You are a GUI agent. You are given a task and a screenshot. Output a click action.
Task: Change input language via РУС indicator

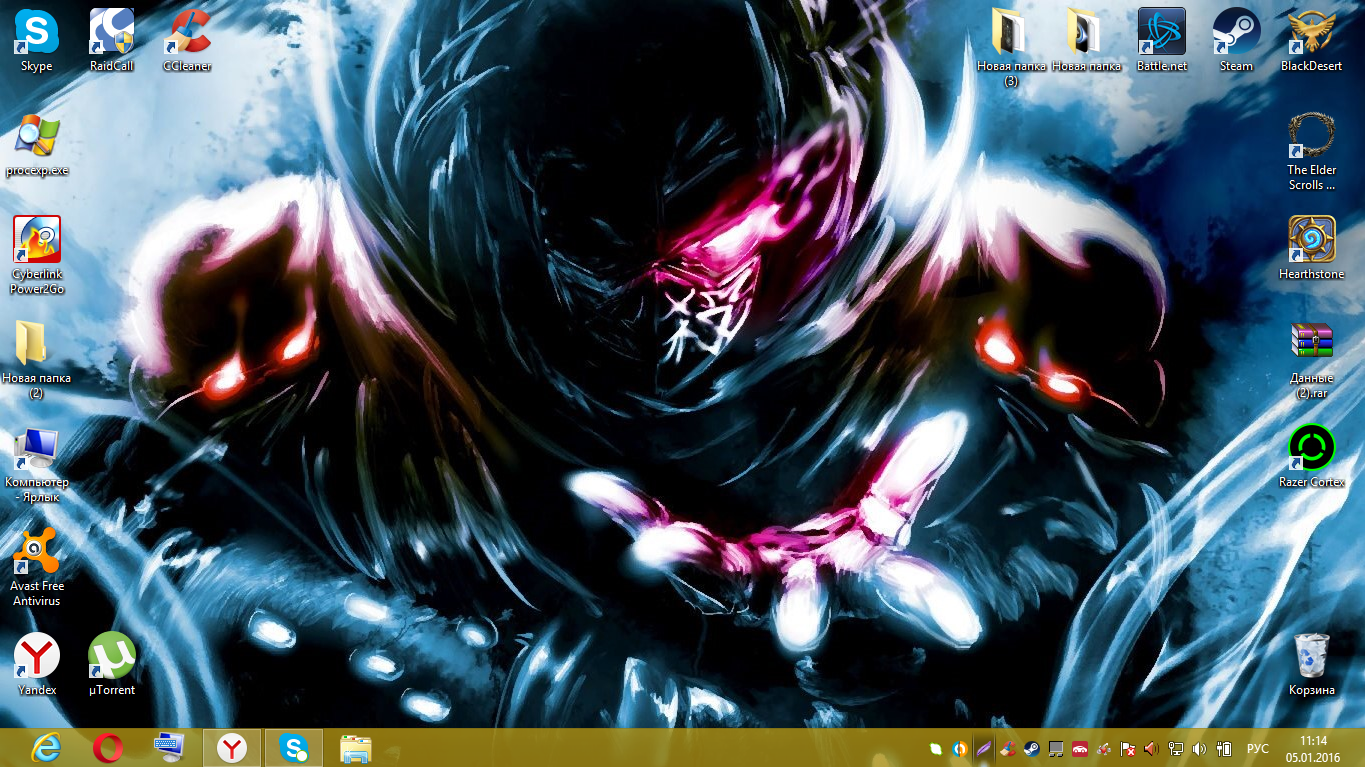[1258, 748]
